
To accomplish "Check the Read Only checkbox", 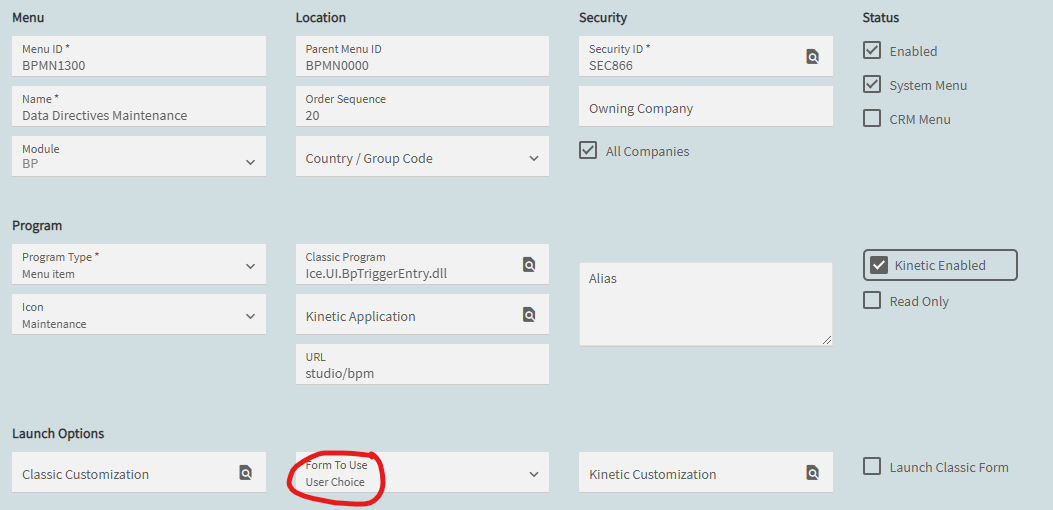I will 872,300.
